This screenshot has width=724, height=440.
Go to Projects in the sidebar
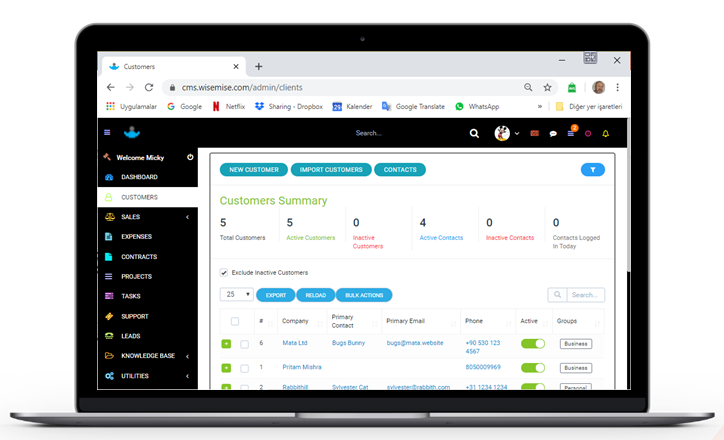pyautogui.click(x=136, y=276)
